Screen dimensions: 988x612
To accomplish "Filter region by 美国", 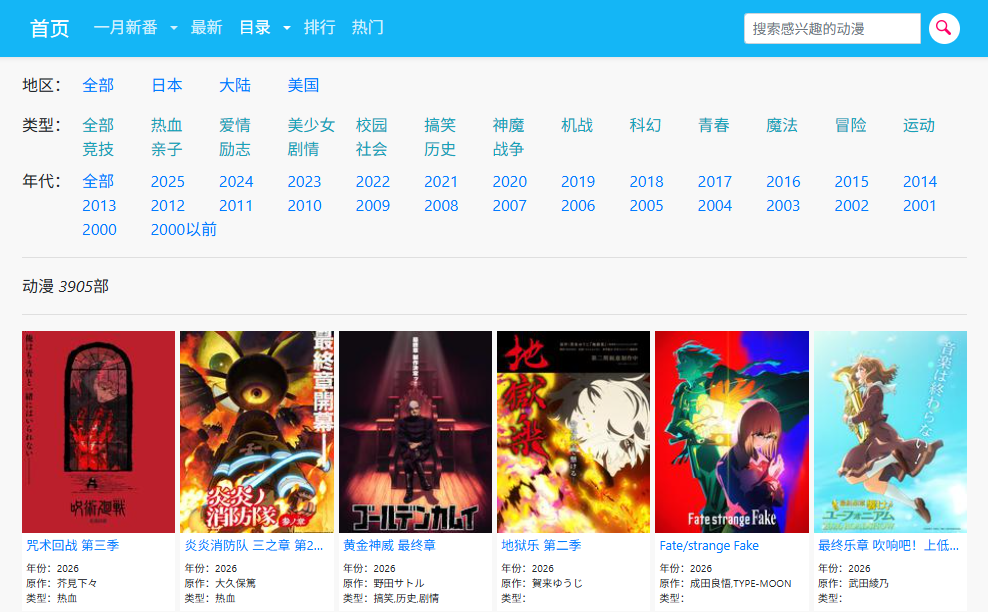I will (303, 85).
